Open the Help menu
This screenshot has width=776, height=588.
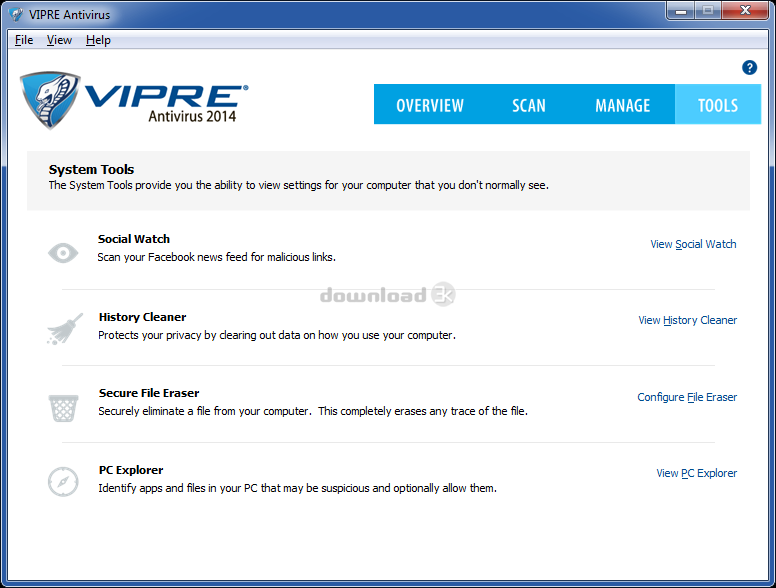pos(98,40)
